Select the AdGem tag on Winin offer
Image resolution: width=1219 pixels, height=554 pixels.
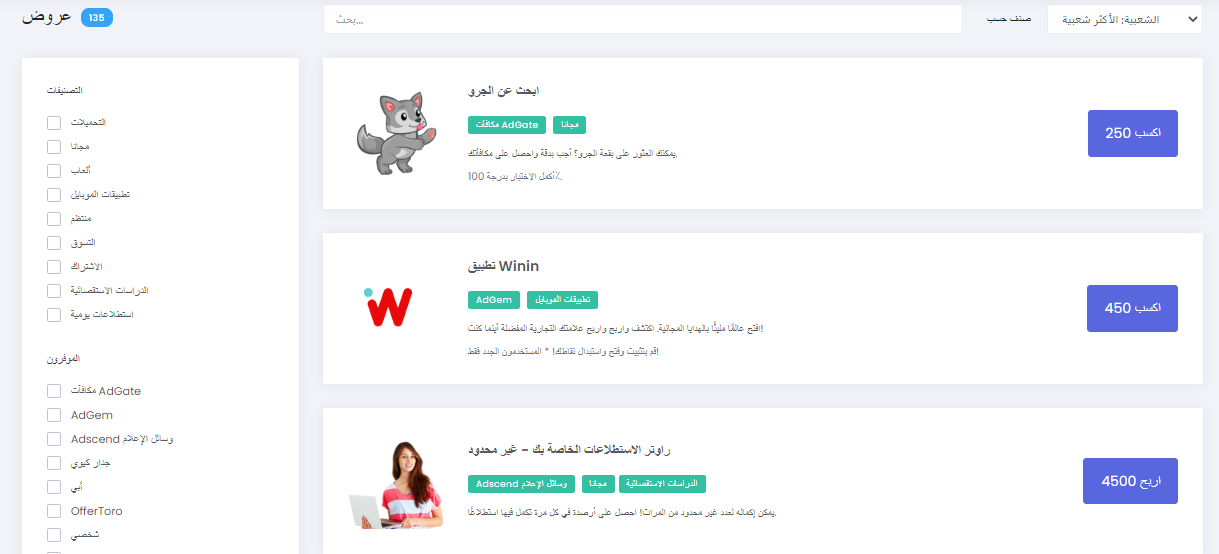tap(494, 300)
